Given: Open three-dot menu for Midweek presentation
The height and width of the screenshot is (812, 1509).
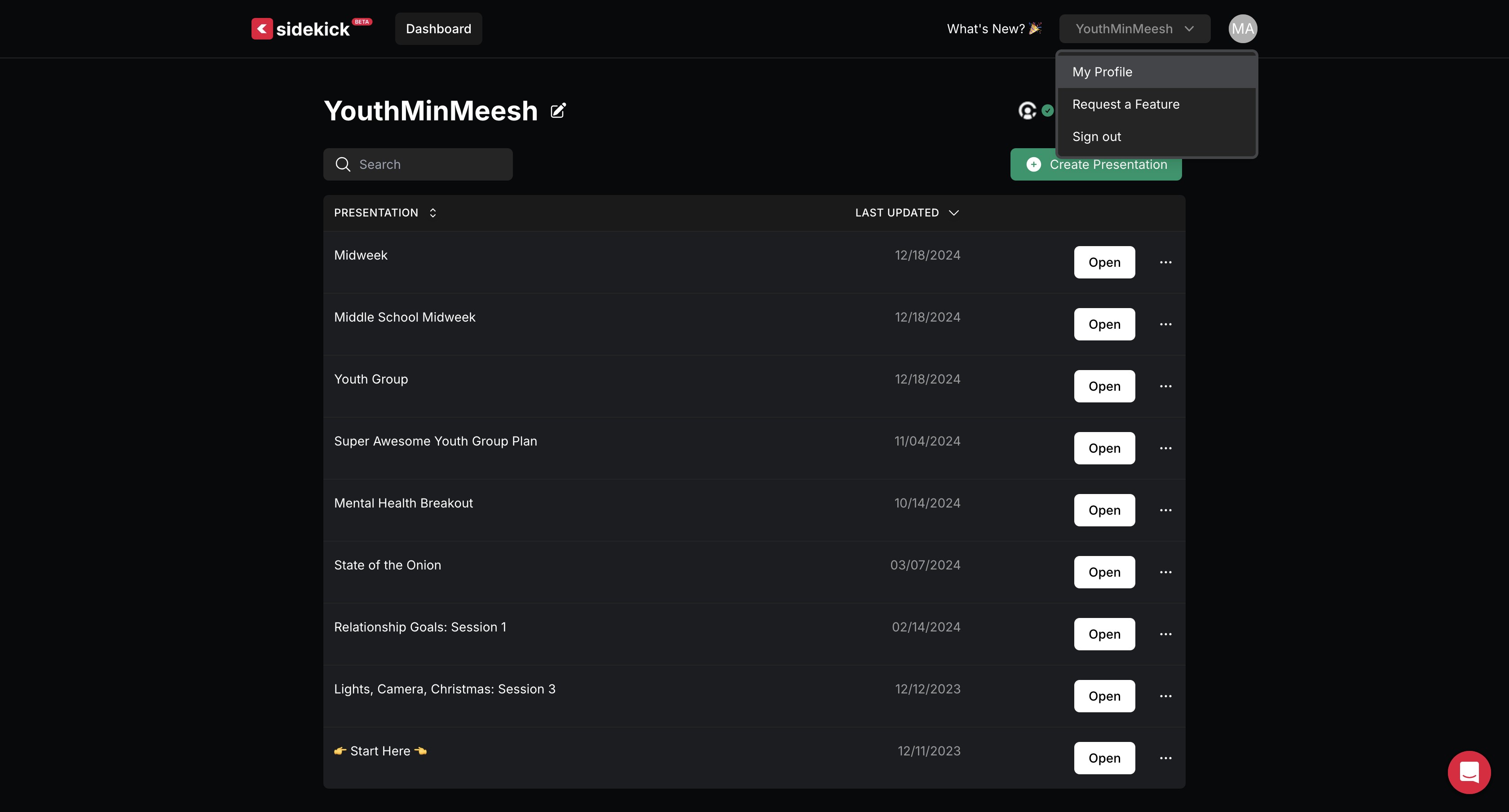Looking at the screenshot, I should (x=1165, y=262).
